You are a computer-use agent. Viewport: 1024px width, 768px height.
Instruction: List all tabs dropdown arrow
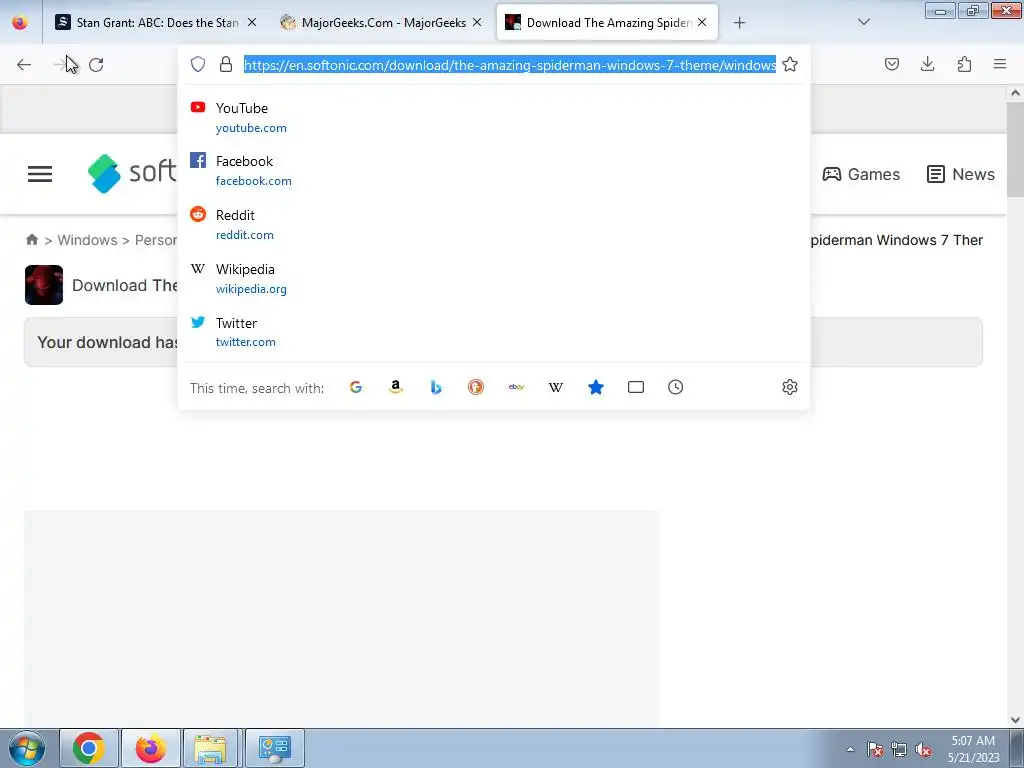(x=864, y=22)
